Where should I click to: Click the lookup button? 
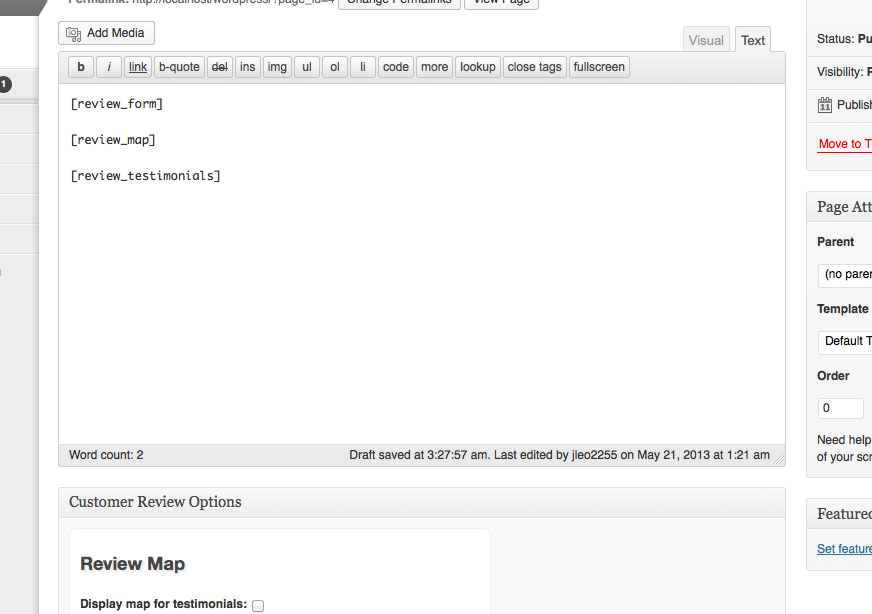[478, 67]
